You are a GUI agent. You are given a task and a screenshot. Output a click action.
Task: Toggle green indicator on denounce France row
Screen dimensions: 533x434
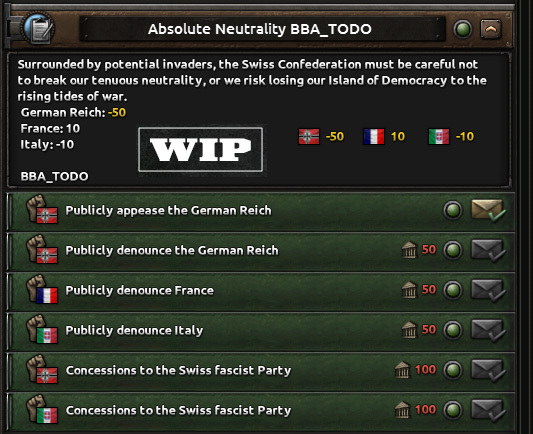pyautogui.click(x=453, y=290)
